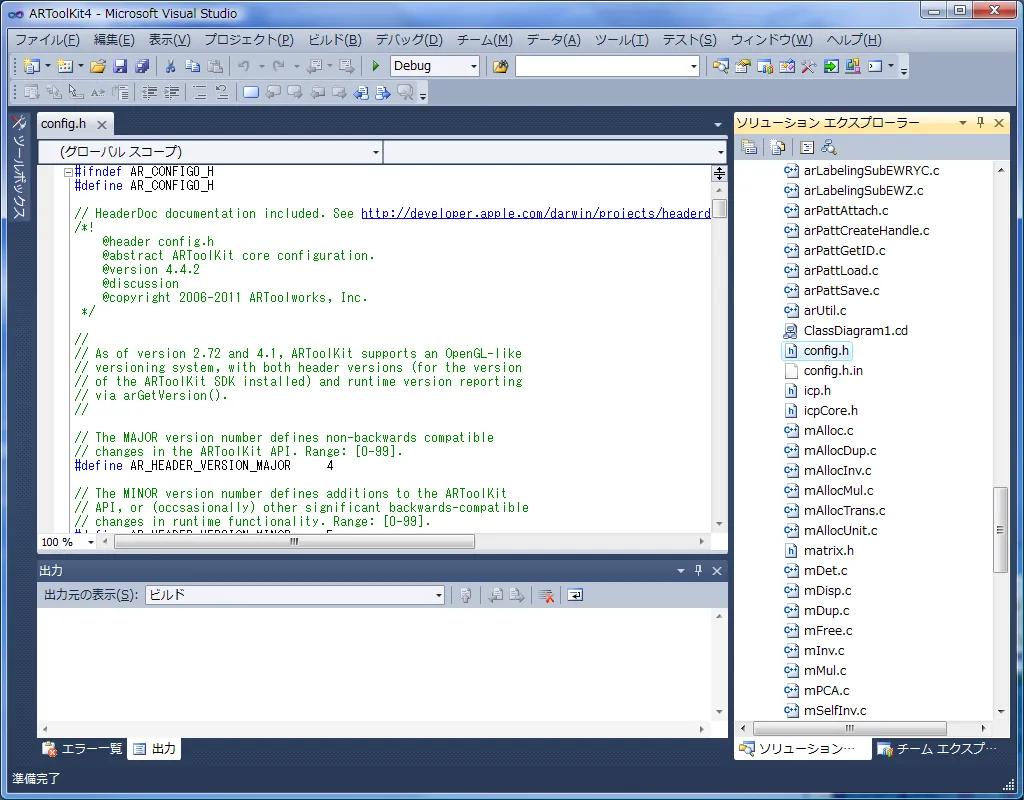Open Solution Explorer window position dropdown arrow
Viewport: 1024px width, 800px height.
(x=962, y=122)
